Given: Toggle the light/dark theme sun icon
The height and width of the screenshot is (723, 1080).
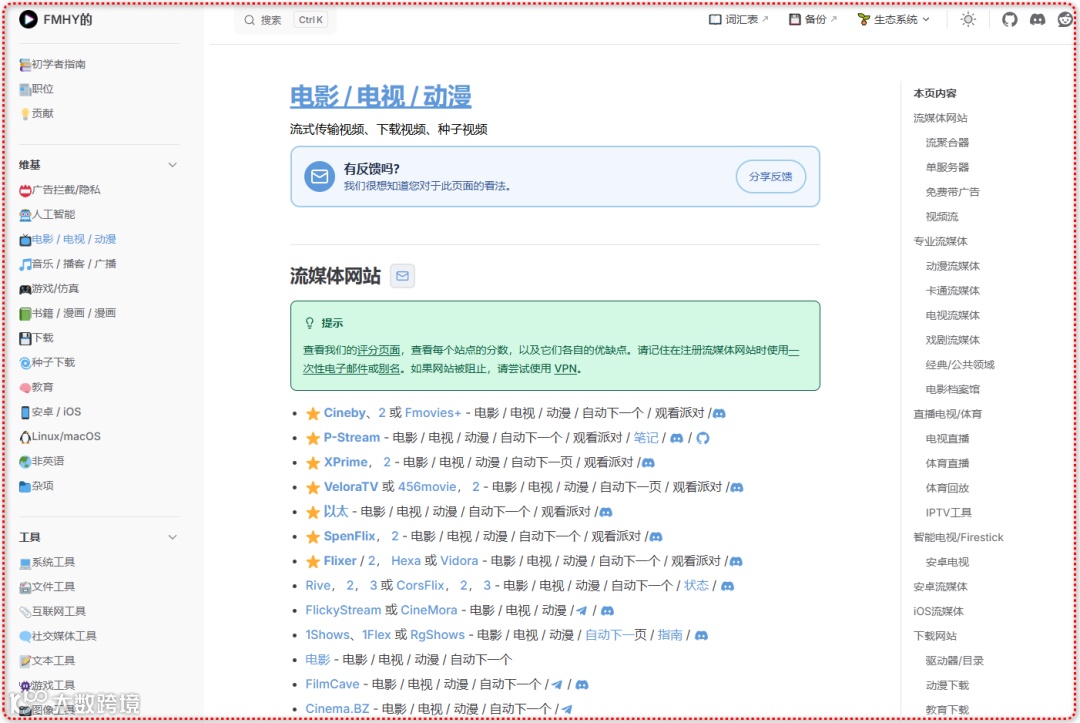Looking at the screenshot, I should click(x=968, y=19).
